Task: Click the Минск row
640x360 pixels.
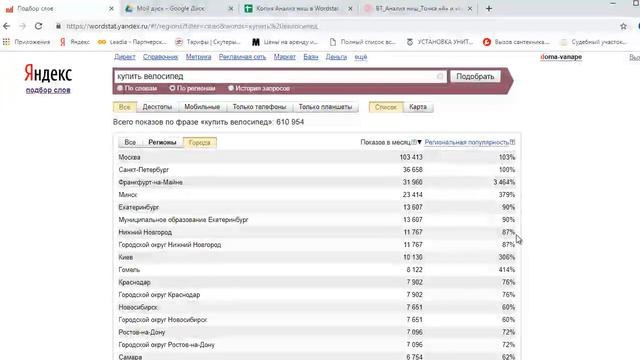Action: pos(317,195)
